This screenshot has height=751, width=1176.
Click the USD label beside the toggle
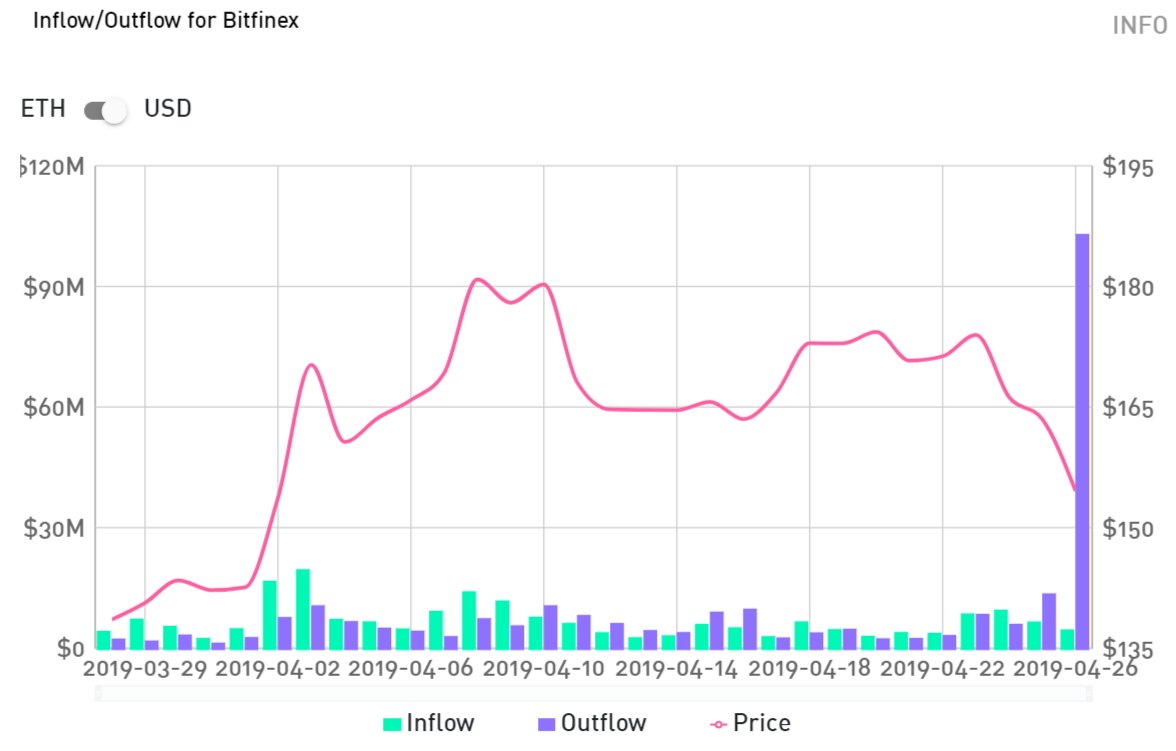coord(170,109)
